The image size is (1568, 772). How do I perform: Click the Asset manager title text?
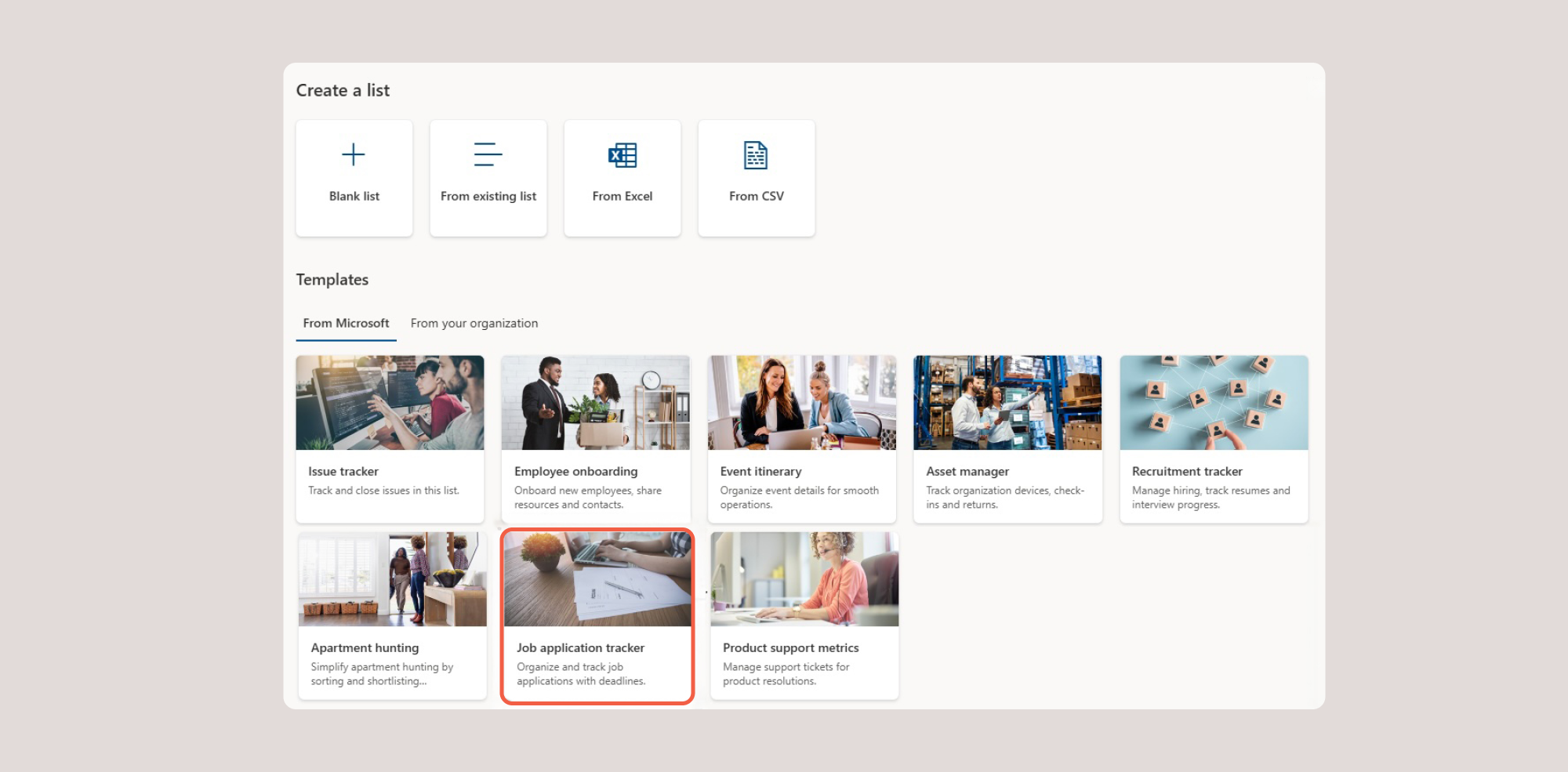click(x=967, y=471)
